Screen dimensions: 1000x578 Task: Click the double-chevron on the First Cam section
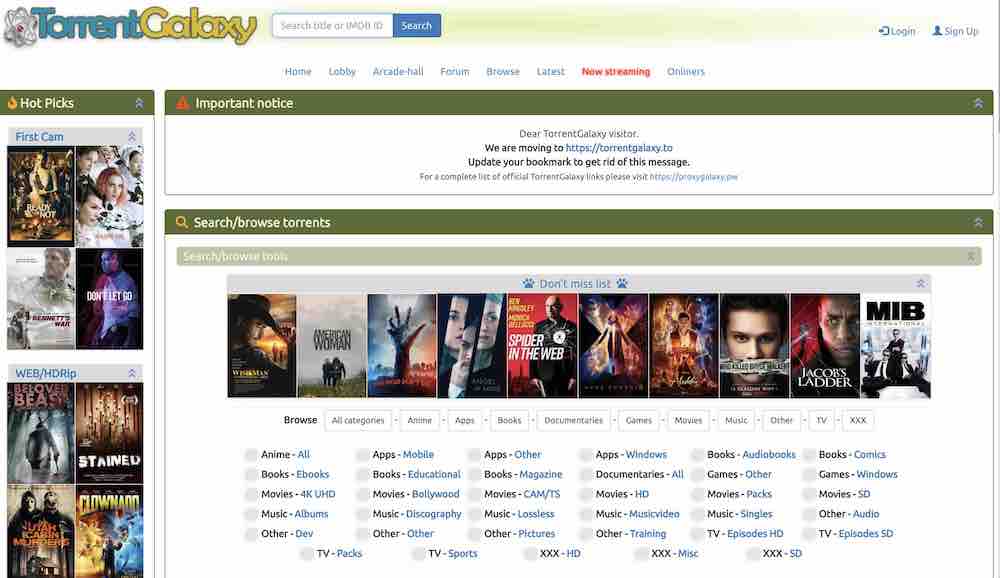tap(131, 136)
